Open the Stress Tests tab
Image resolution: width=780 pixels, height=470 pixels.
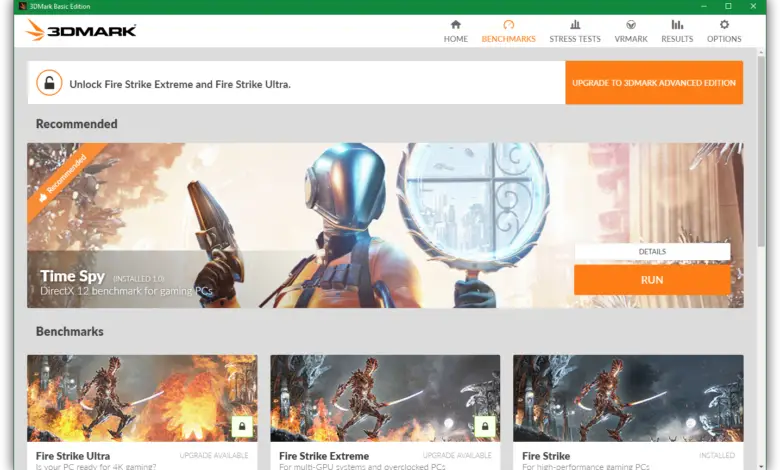575,31
